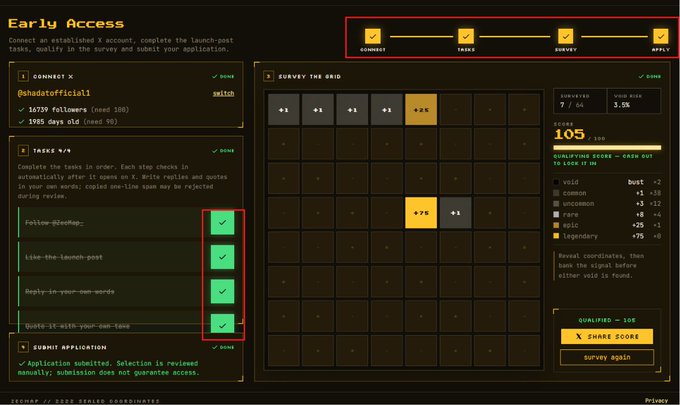
Task: Click the X logo in Connect X heading
Action: [x=71, y=76]
